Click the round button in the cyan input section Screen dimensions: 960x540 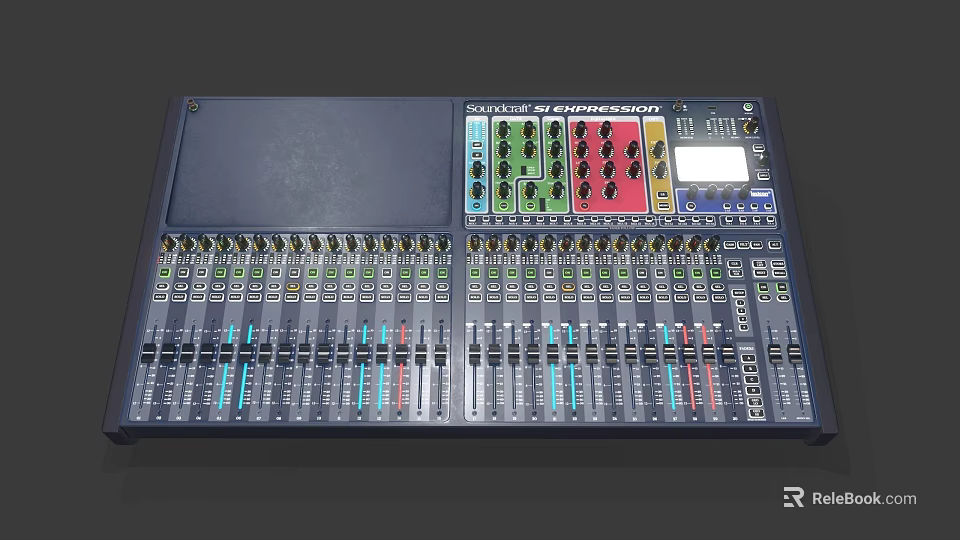[476, 206]
